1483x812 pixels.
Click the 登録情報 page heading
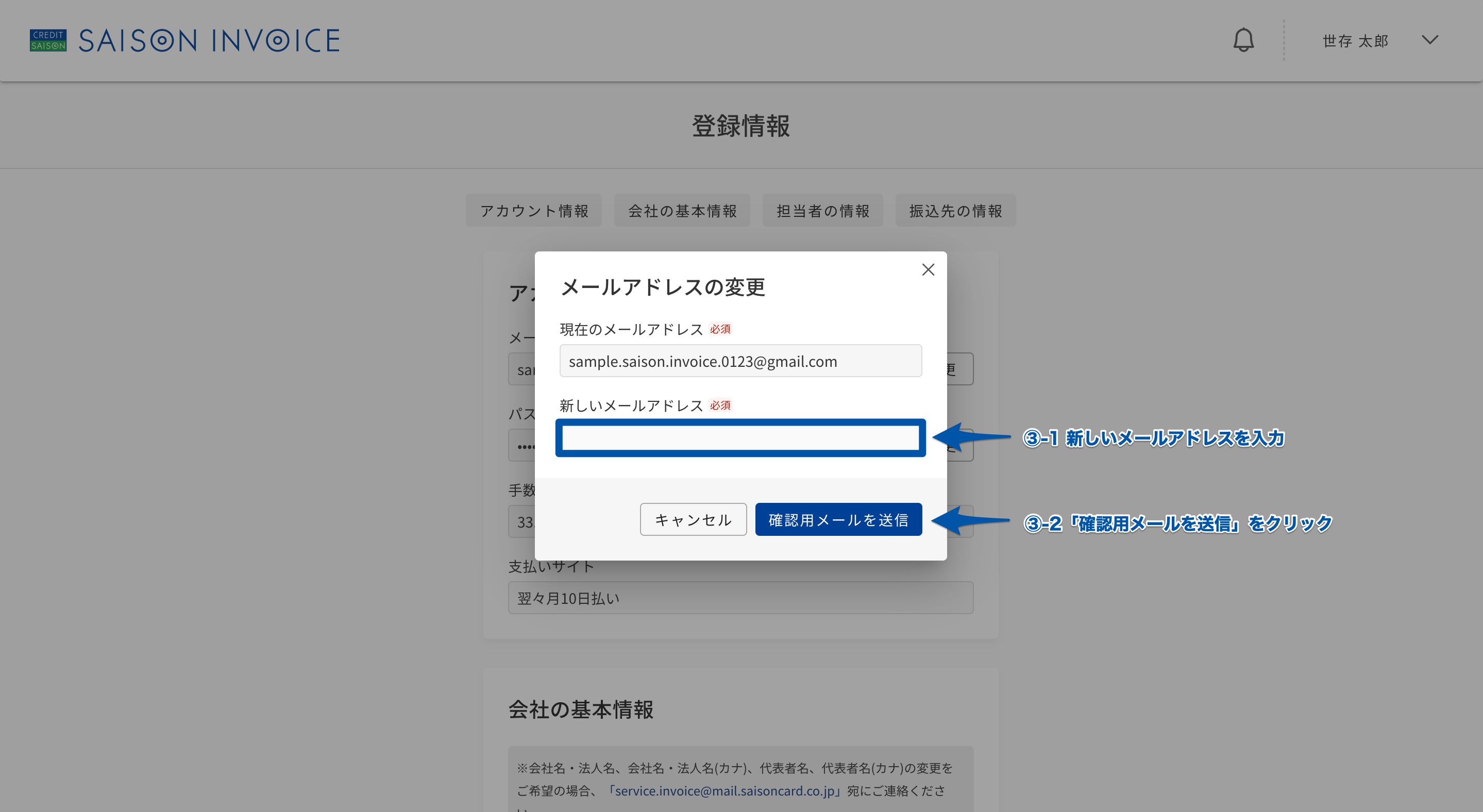(741, 125)
